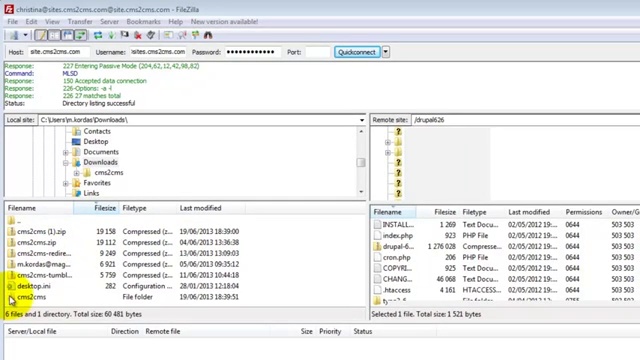Toggle directory comparison icon
The width and height of the screenshot is (640, 360).
(182, 36)
